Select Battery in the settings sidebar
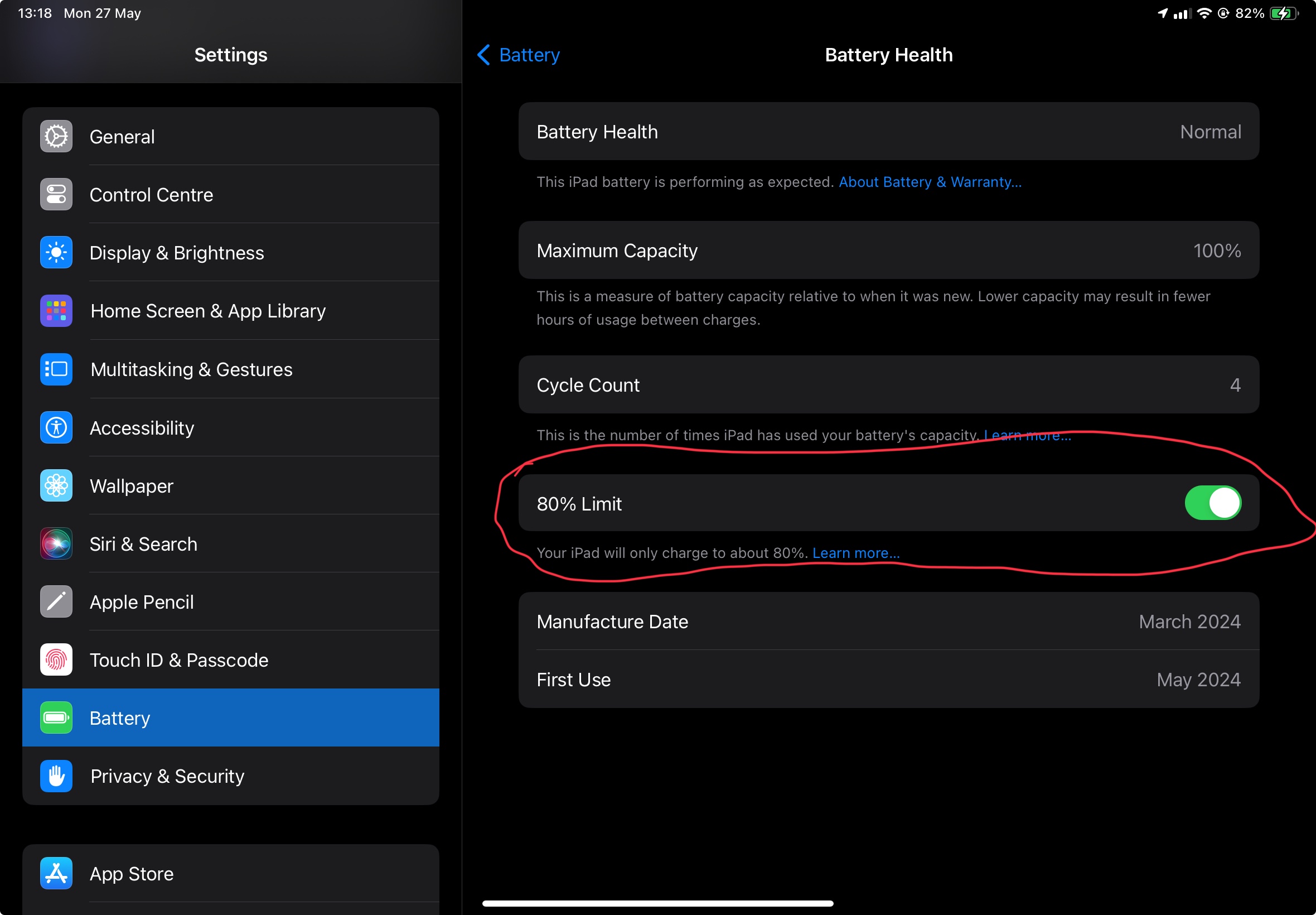This screenshot has width=1316, height=915. tap(230, 718)
